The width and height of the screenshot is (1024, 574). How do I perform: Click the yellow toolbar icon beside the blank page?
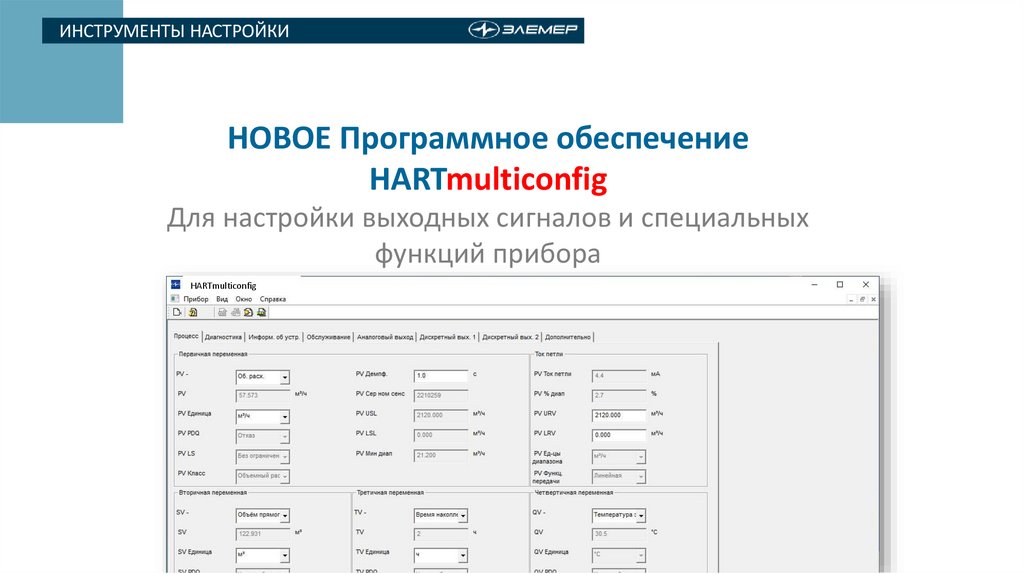pyautogui.click(x=193, y=312)
